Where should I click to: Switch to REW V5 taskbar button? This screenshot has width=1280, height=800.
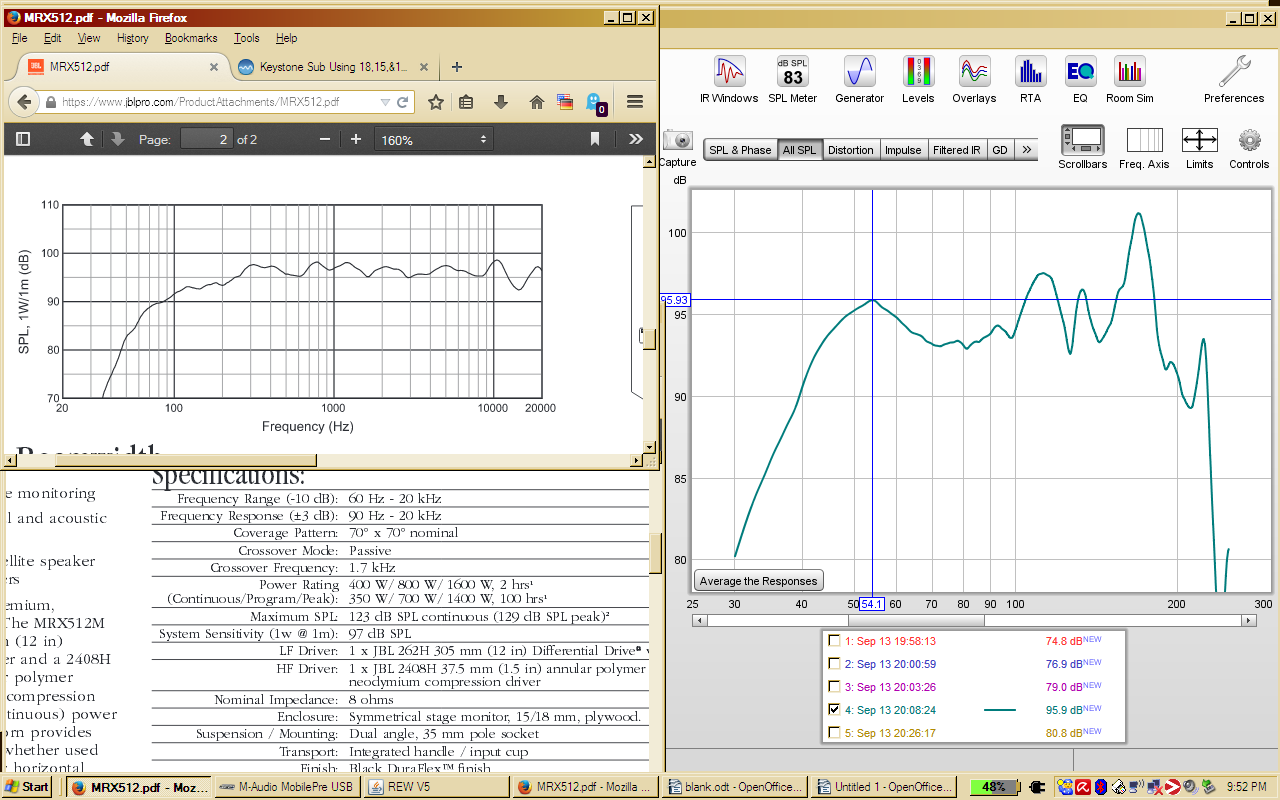pos(435,787)
